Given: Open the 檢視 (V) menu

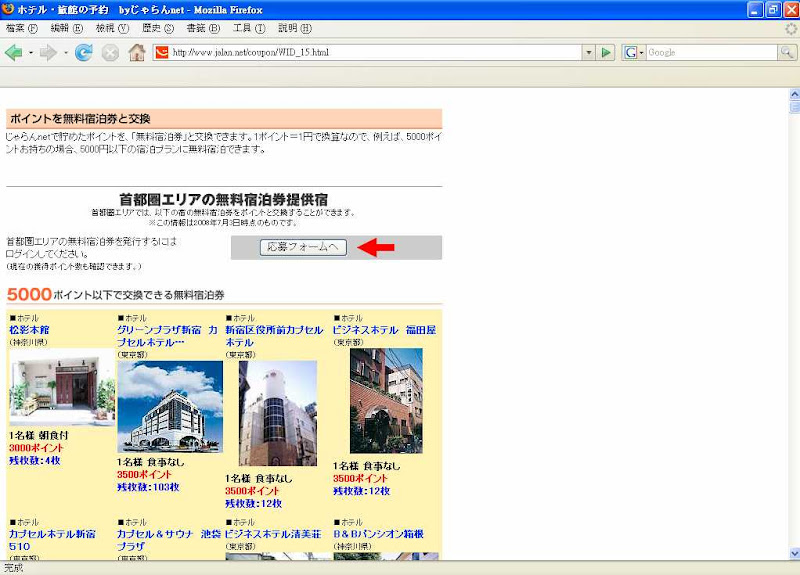Looking at the screenshot, I should pos(112,28).
